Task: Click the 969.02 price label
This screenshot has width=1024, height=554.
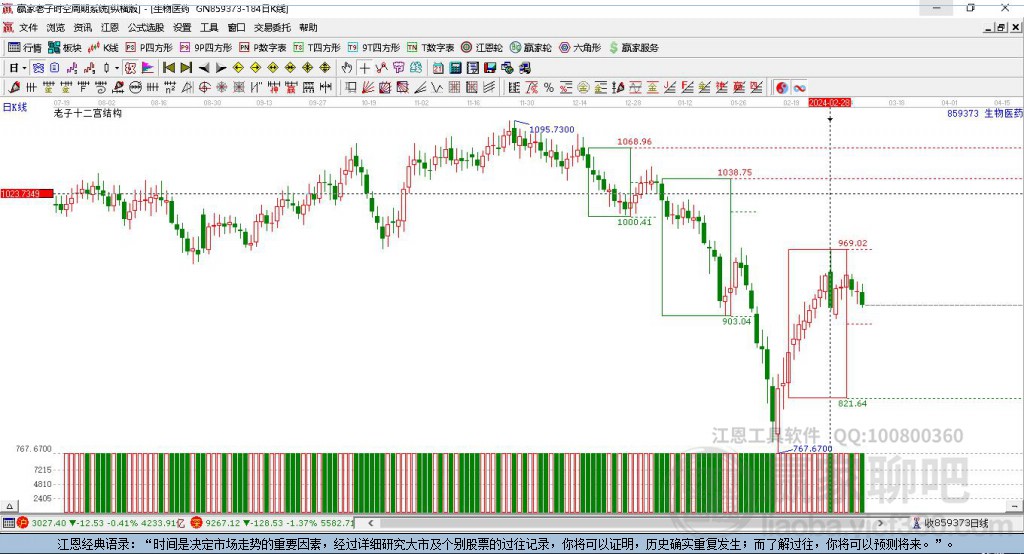Action: [x=852, y=243]
